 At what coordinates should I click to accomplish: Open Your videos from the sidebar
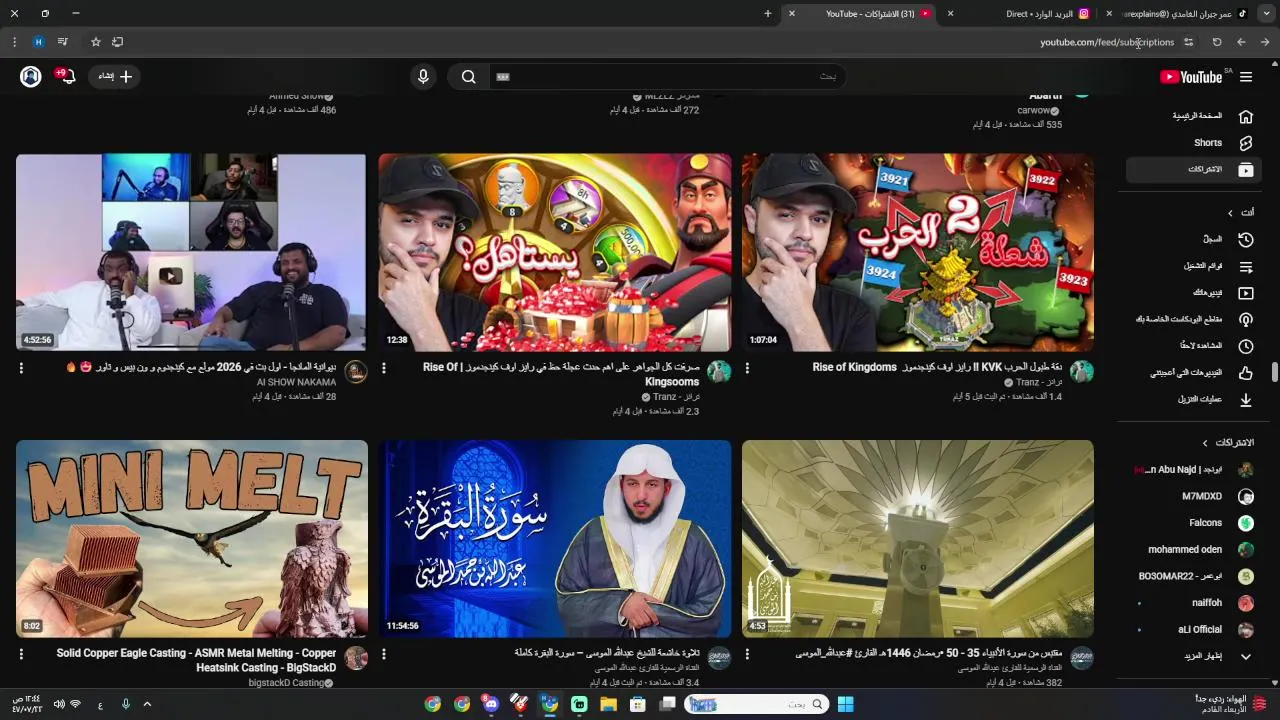[x=1193, y=293]
